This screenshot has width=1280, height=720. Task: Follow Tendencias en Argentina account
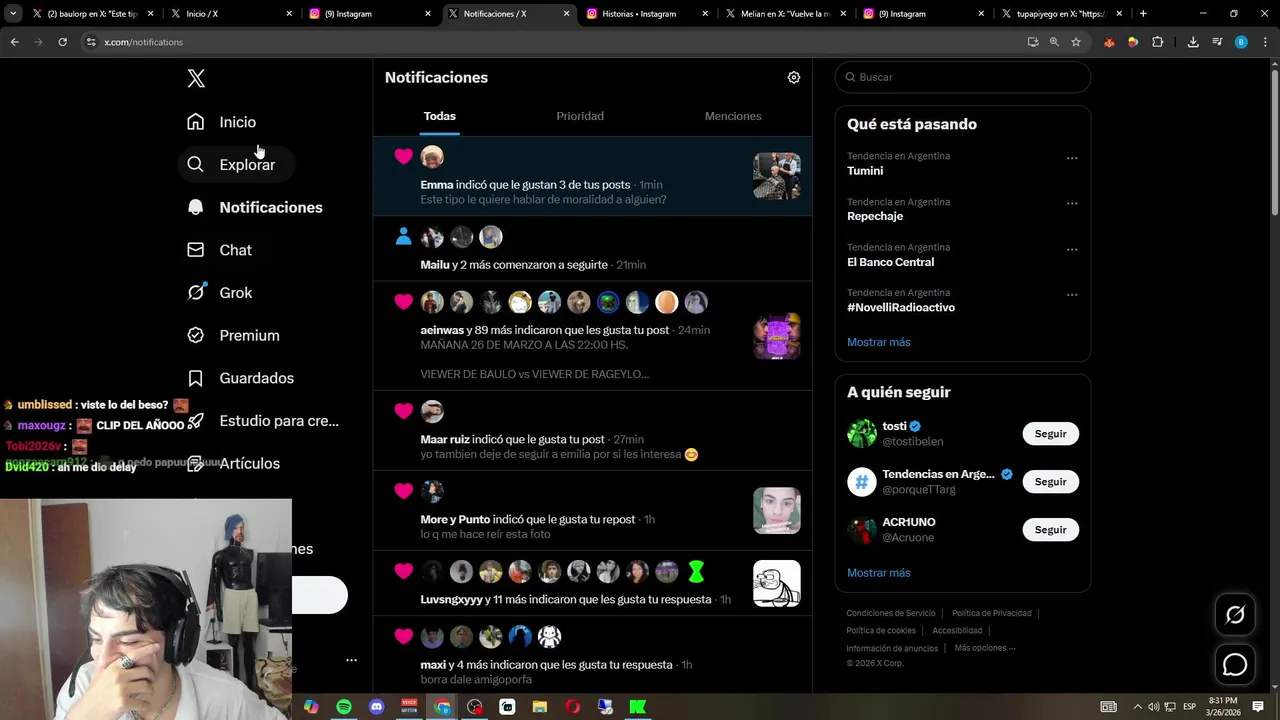point(1050,482)
